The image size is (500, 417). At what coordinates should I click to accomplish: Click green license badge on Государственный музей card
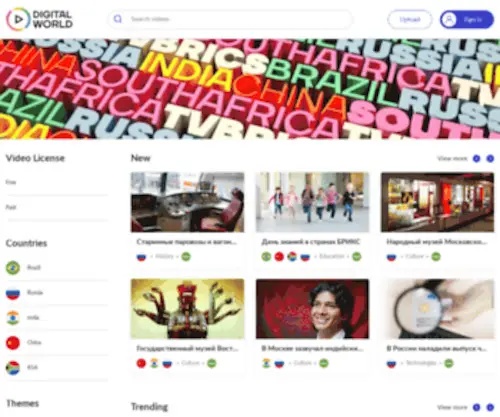pos(212,363)
